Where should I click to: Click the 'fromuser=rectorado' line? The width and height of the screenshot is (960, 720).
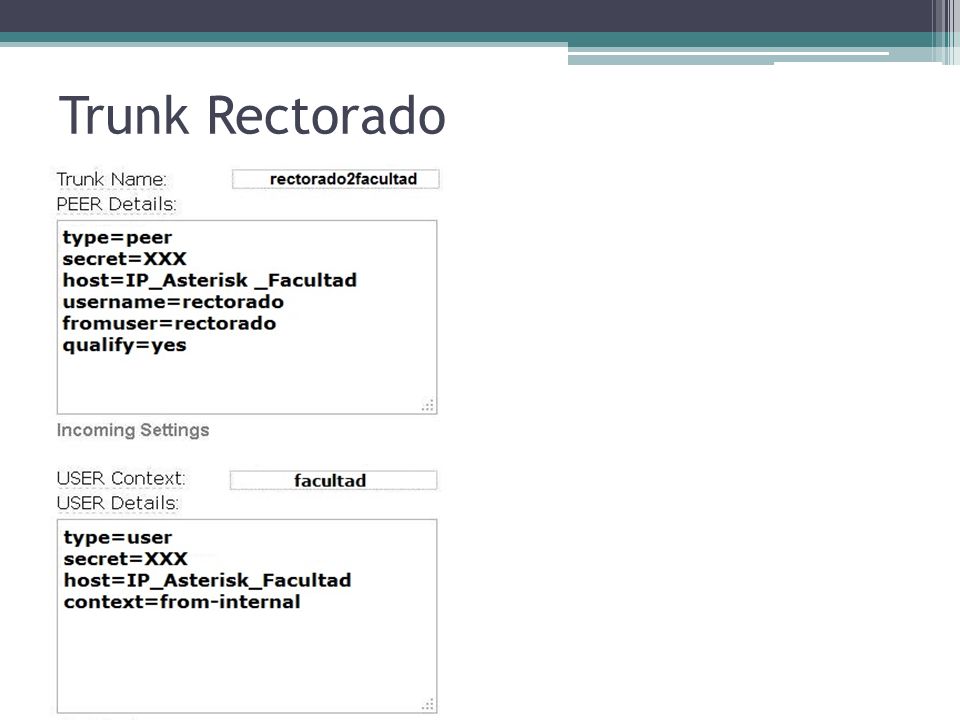[169, 323]
